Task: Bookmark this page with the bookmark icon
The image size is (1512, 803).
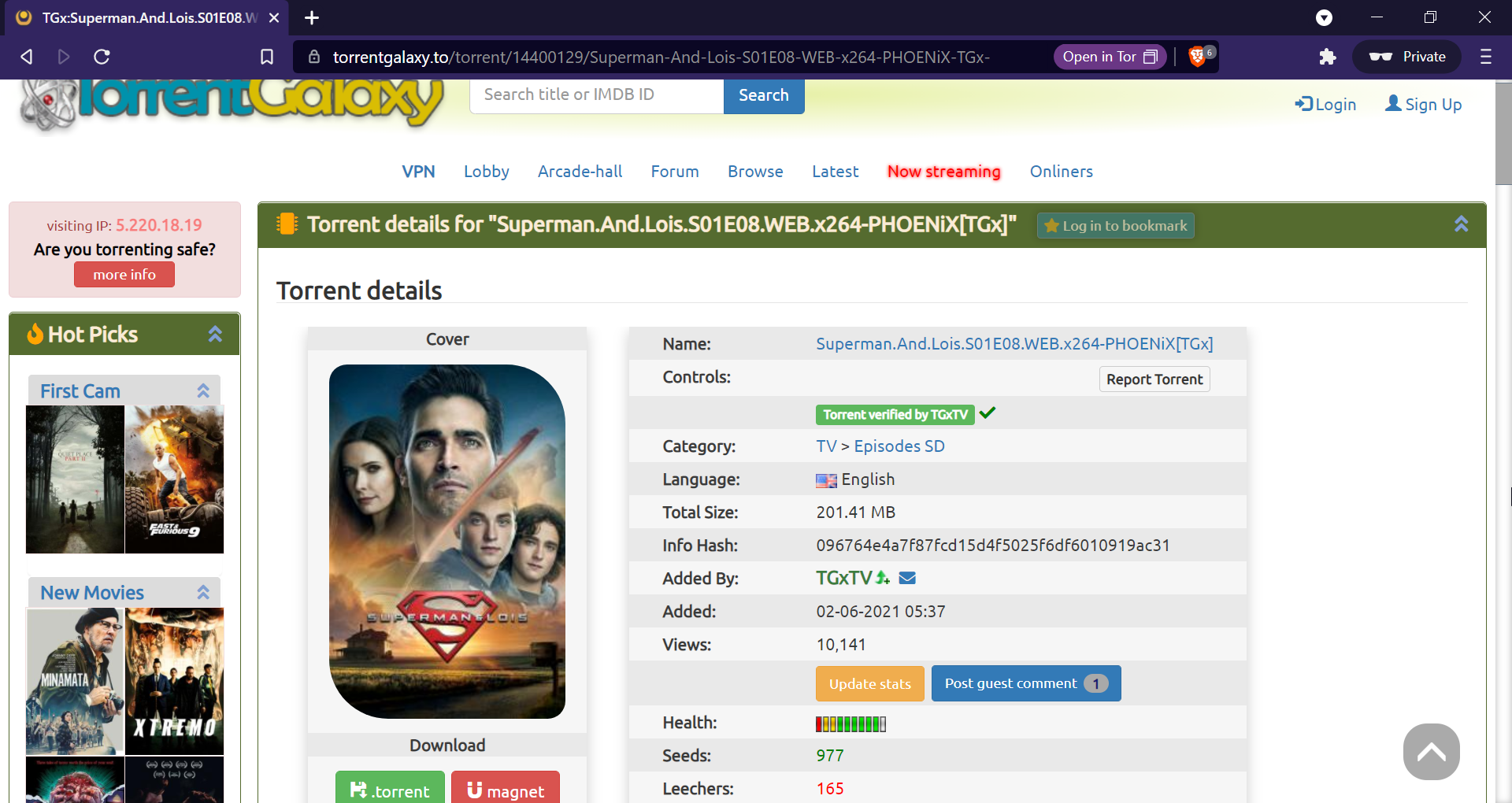Action: (x=267, y=57)
